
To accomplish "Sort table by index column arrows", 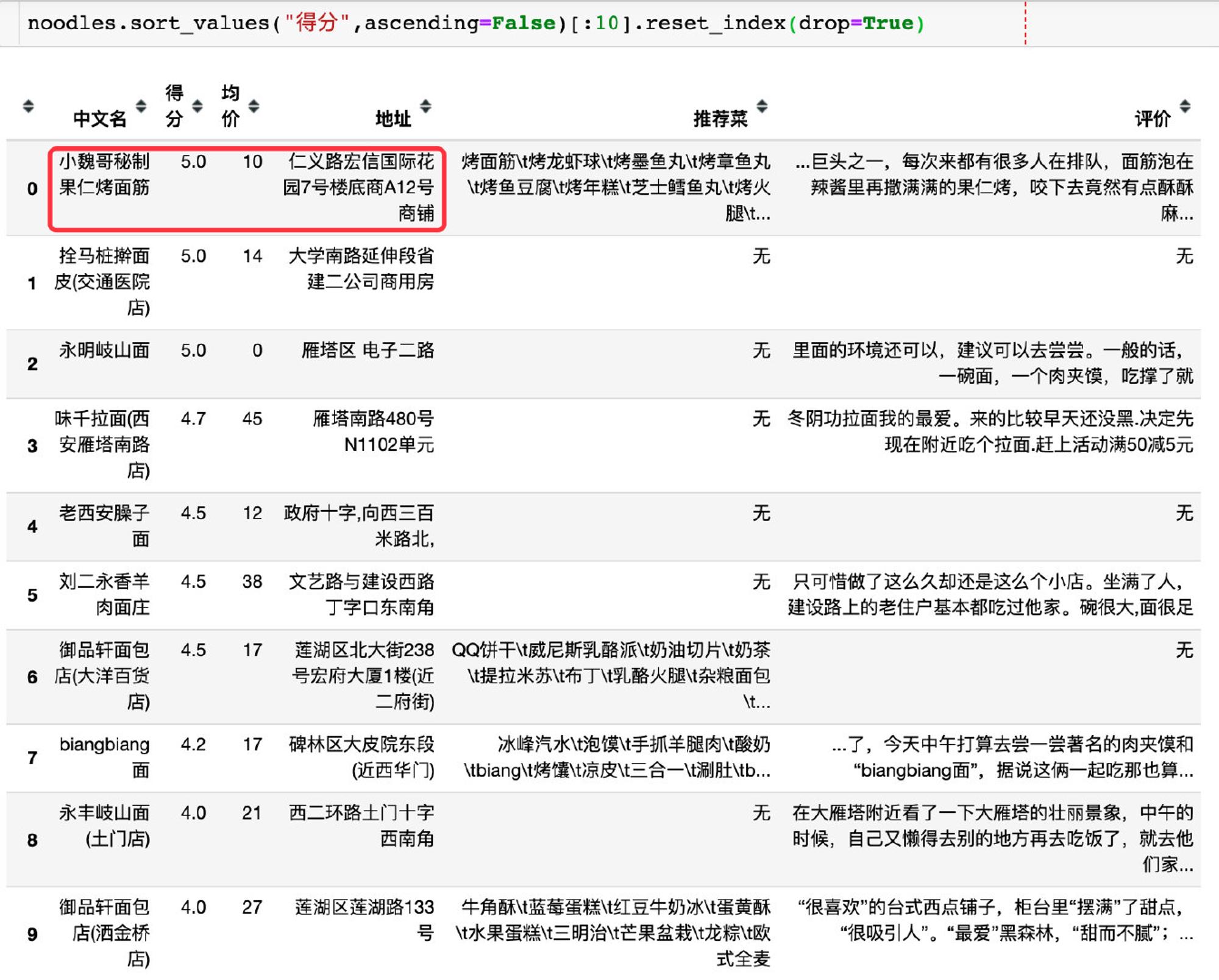I will coord(28,107).
